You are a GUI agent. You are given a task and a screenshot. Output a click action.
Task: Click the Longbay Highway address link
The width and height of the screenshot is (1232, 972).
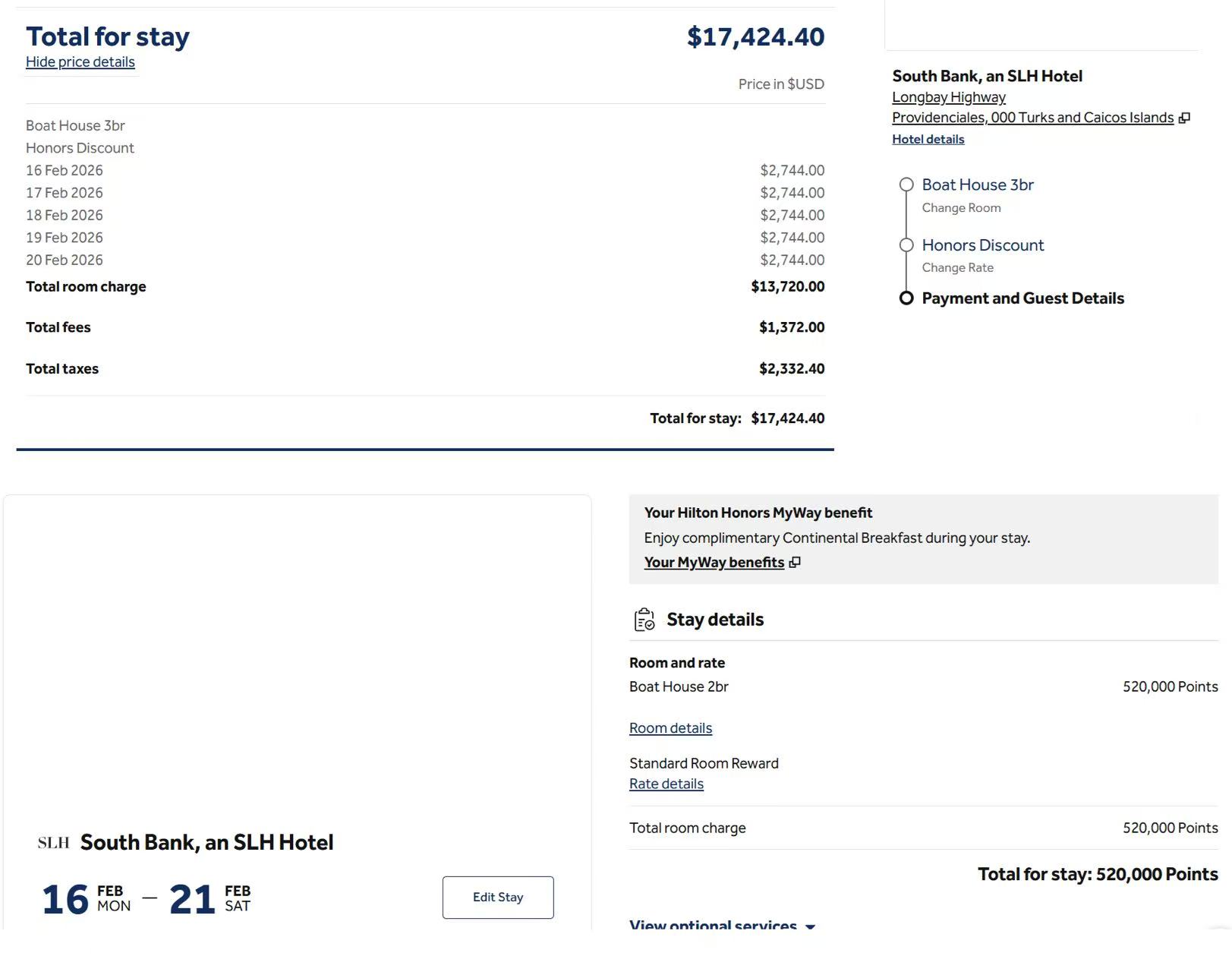point(949,97)
